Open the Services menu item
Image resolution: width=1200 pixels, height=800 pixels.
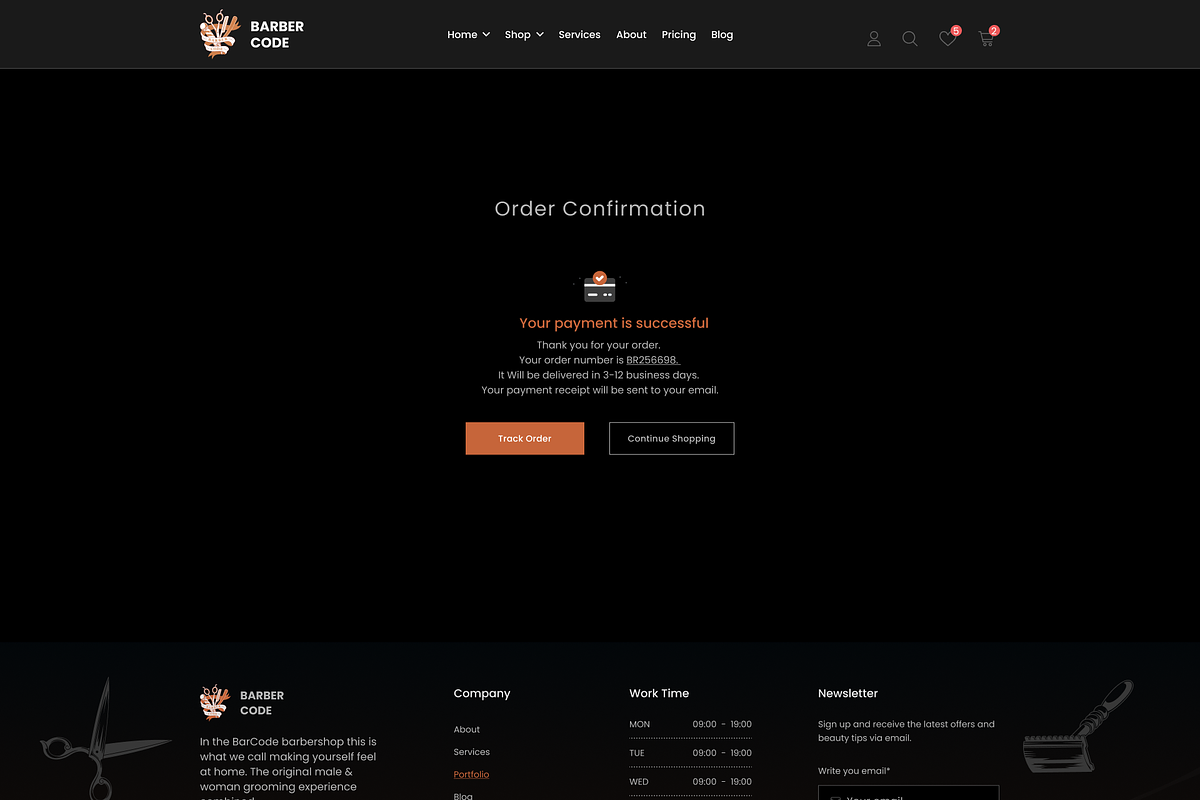click(x=579, y=35)
